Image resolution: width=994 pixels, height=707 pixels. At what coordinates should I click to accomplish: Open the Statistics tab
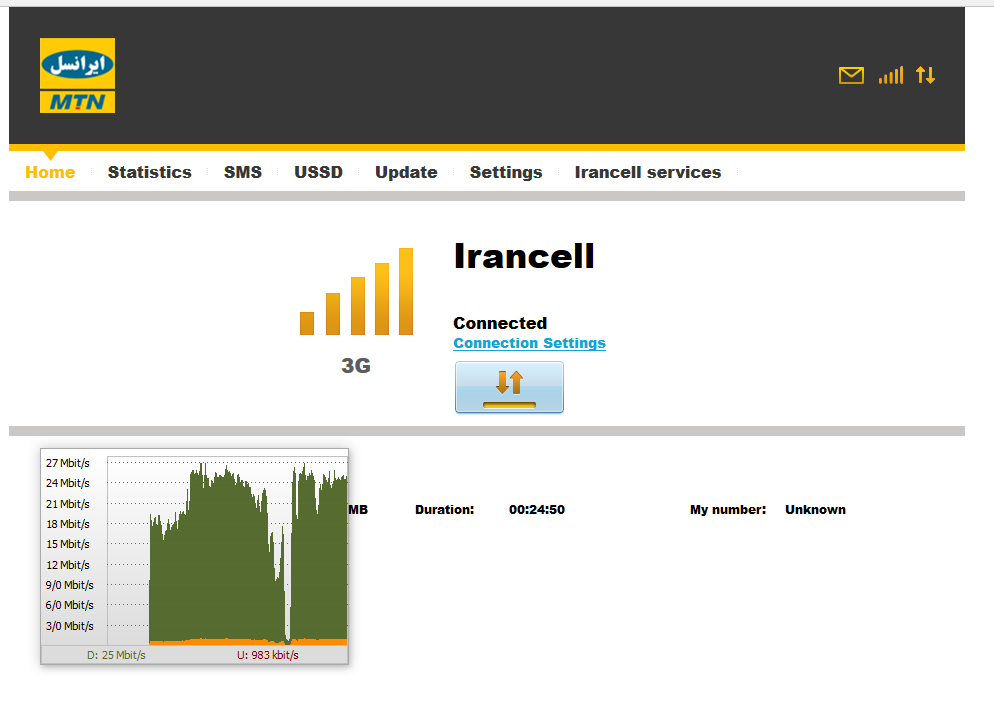click(x=149, y=172)
